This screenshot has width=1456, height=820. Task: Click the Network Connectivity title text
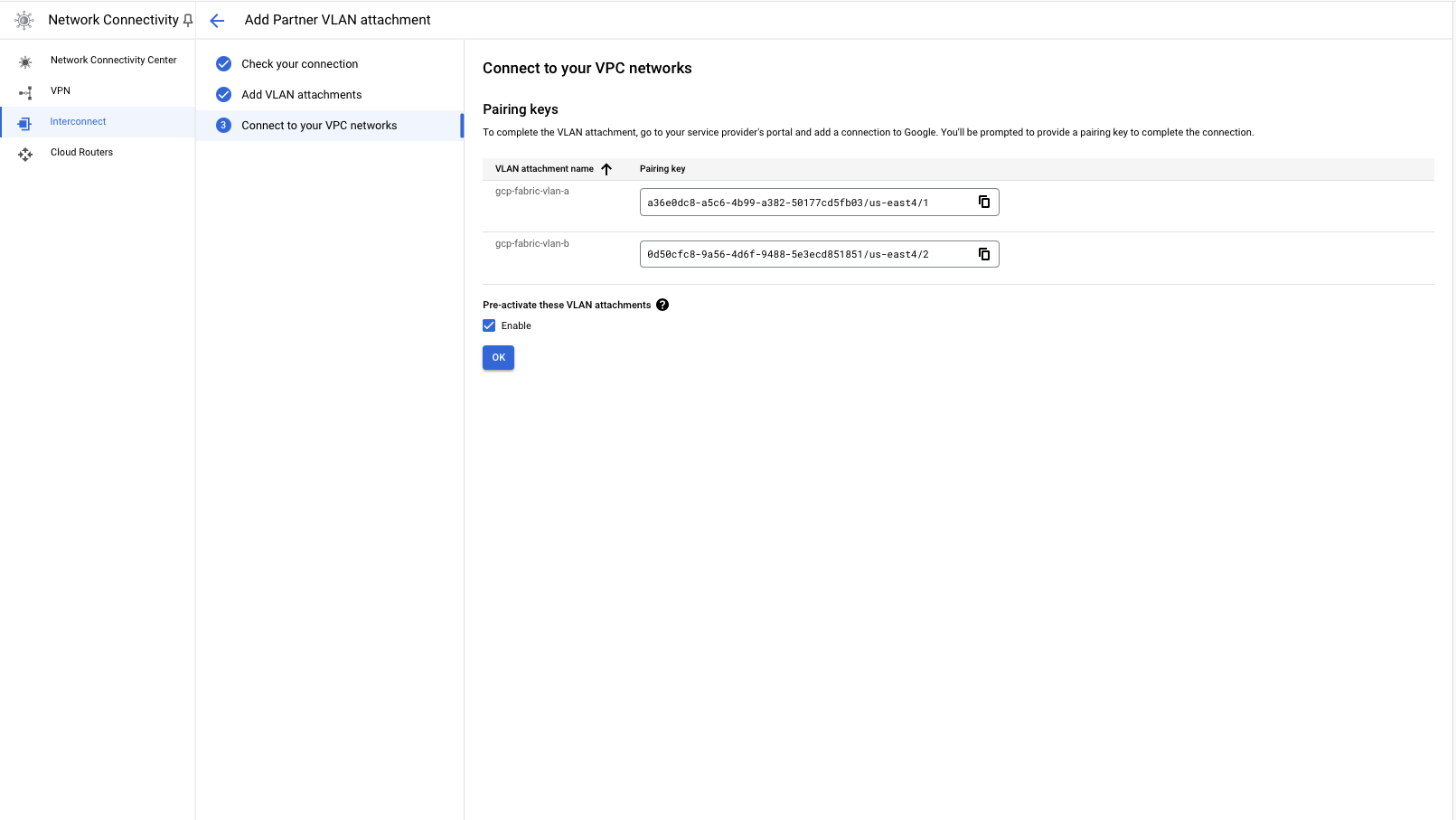tap(113, 20)
